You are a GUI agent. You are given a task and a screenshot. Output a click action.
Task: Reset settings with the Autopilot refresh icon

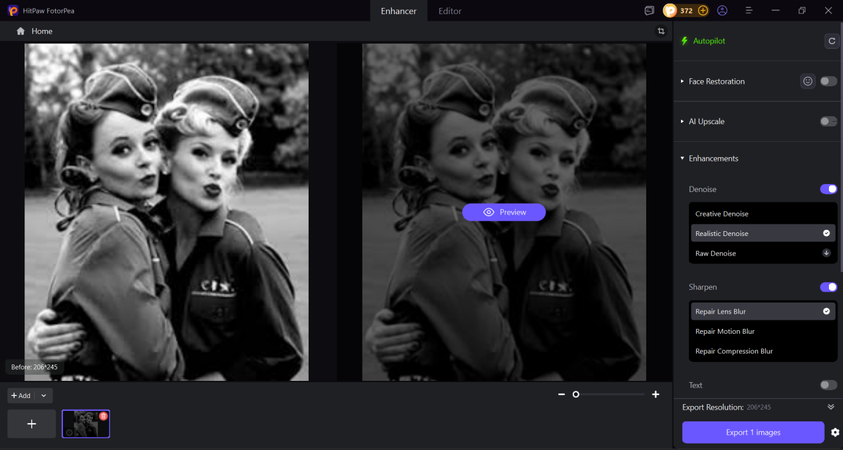832,41
